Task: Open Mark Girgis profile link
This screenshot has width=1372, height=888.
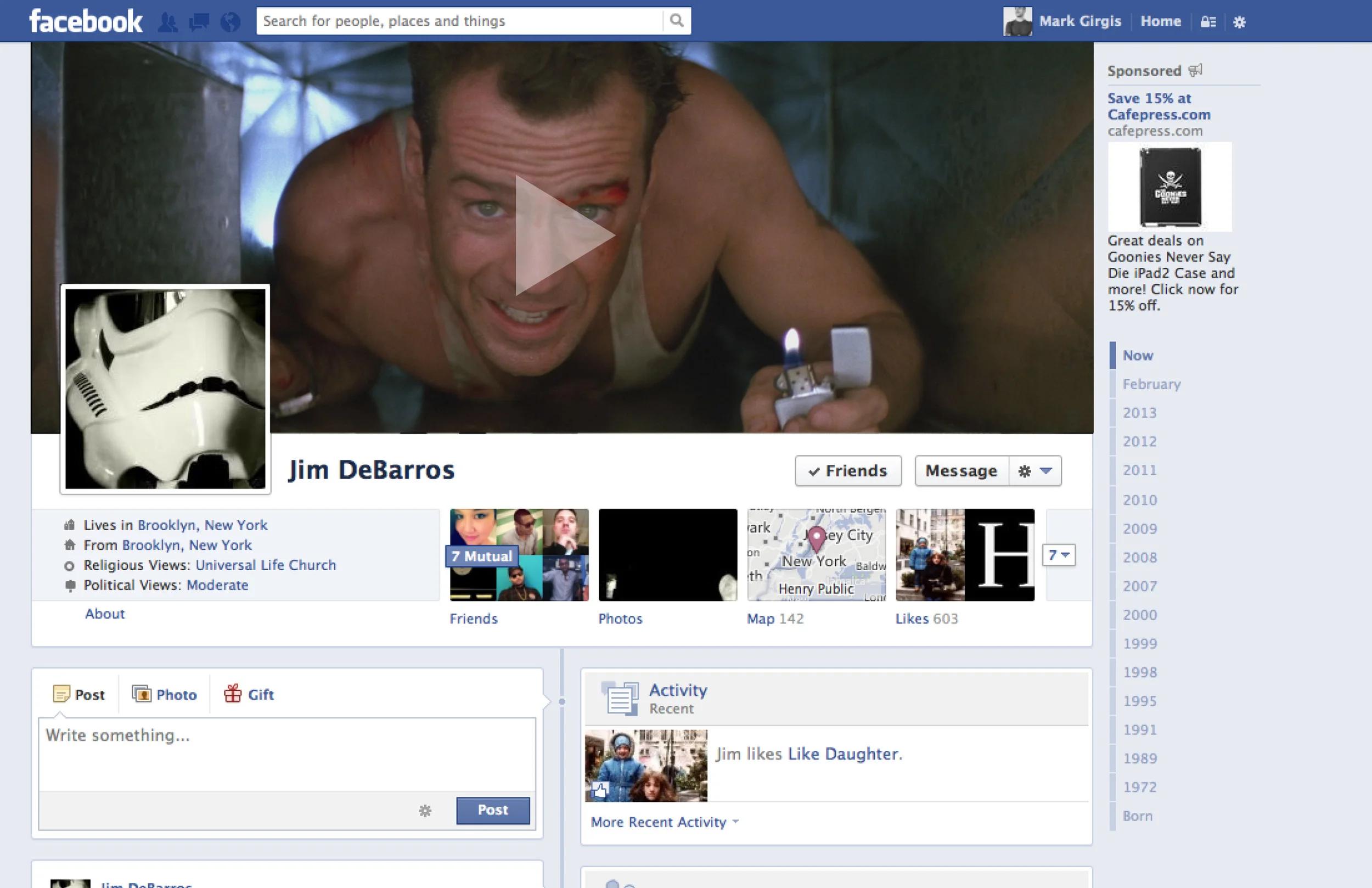Action: click(x=1079, y=21)
